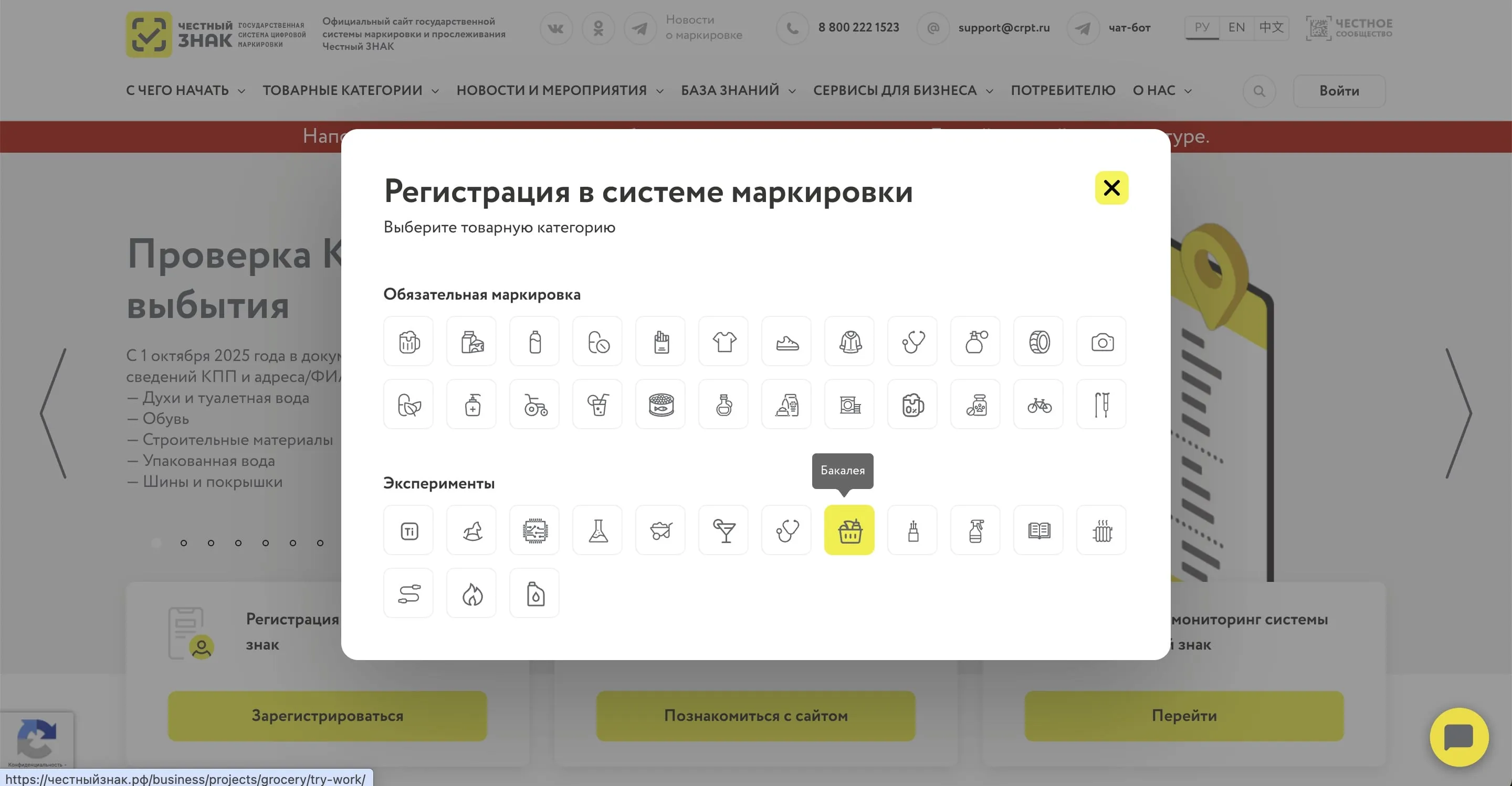
Task: Open the СЕРВИСЫ ДЛЯ БИЗНЕСА dropdown
Action: 903,90
